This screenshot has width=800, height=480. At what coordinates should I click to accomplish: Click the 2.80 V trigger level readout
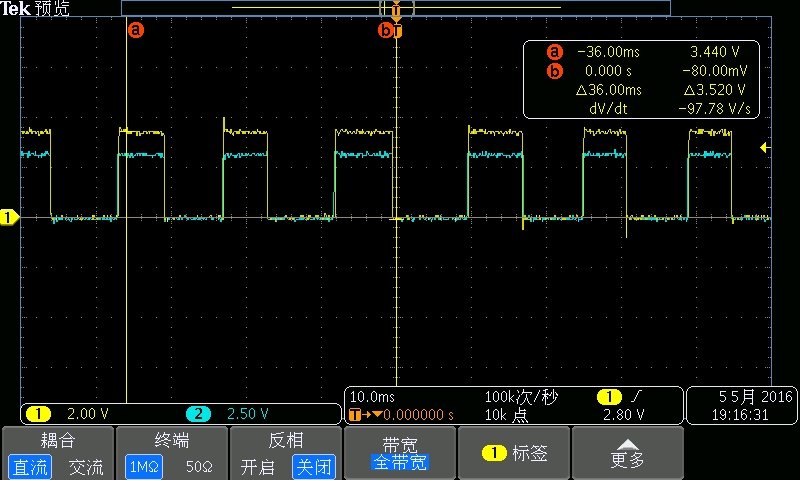(623, 415)
